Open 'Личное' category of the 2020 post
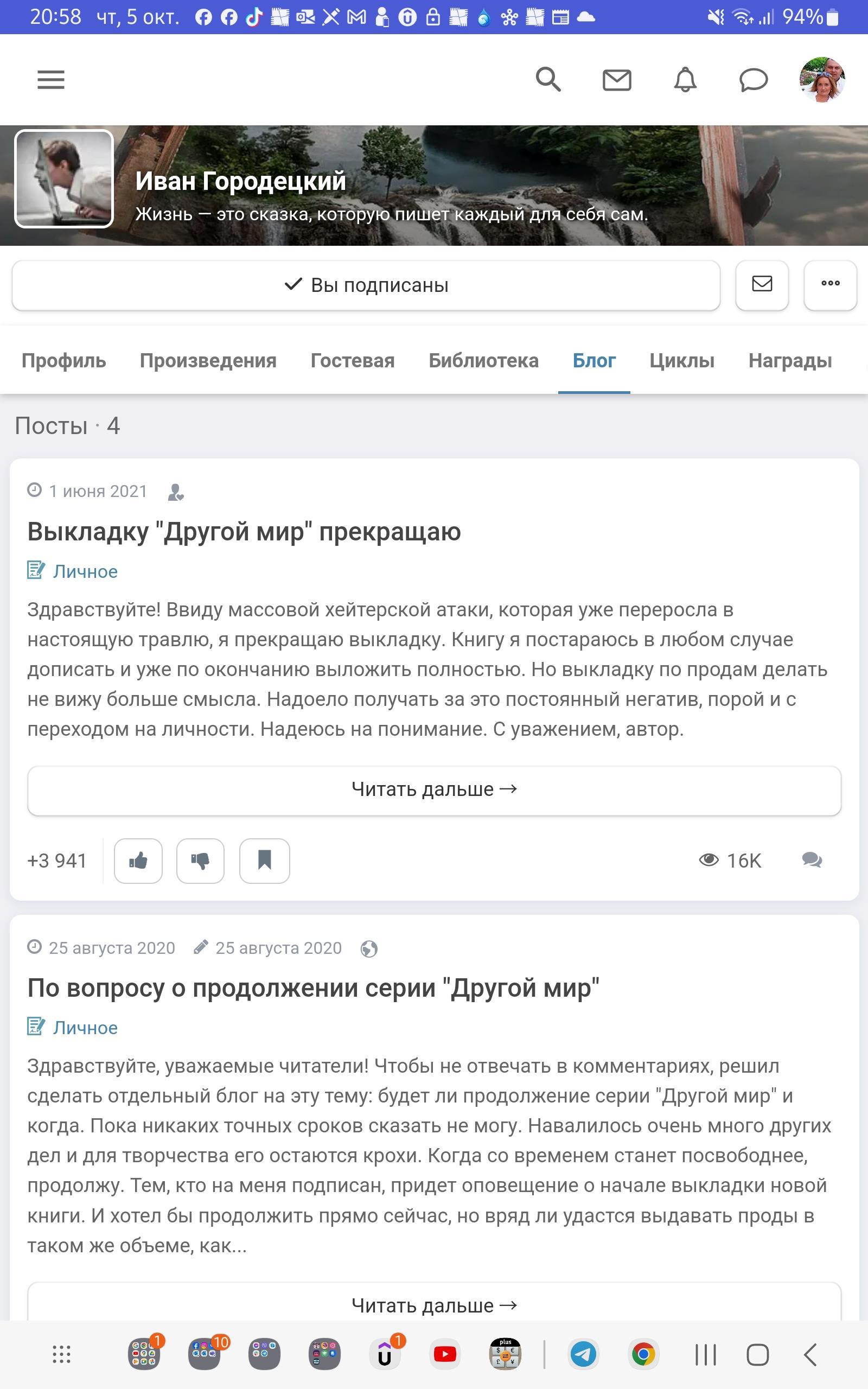The height and width of the screenshot is (1389, 868). (x=85, y=1028)
